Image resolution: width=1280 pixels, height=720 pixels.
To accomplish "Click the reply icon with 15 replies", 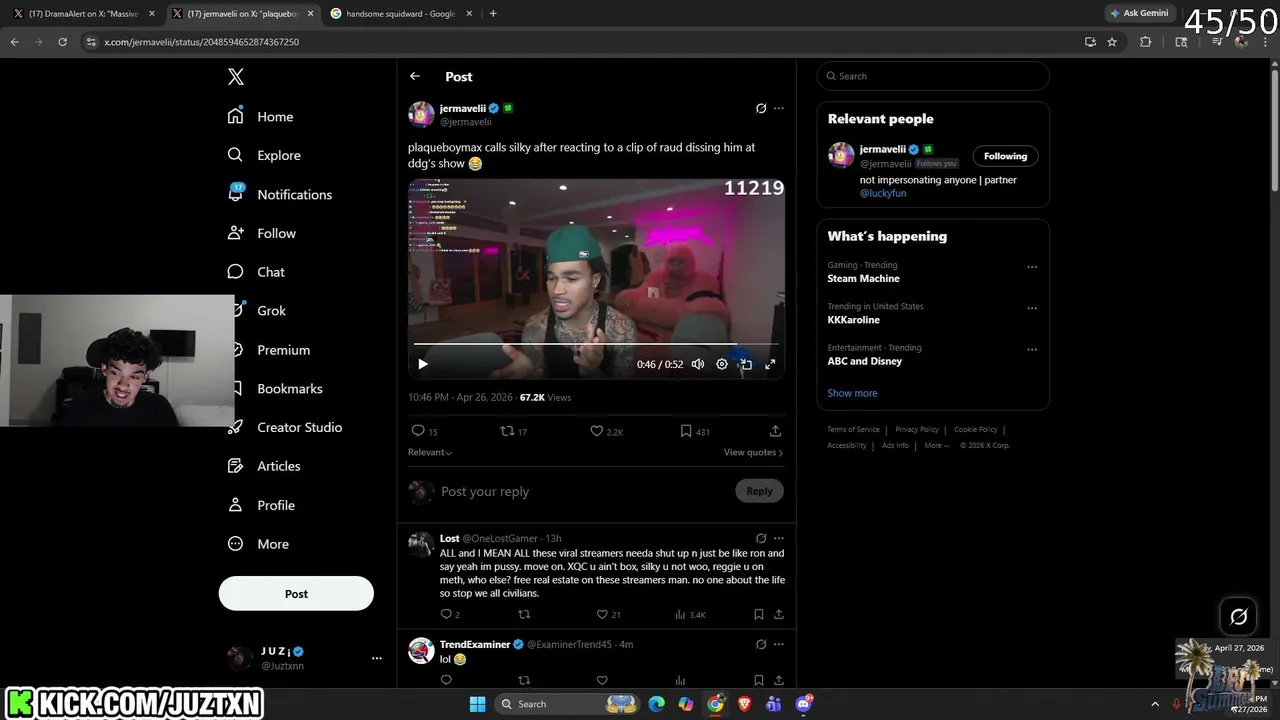I will pyautogui.click(x=418, y=431).
